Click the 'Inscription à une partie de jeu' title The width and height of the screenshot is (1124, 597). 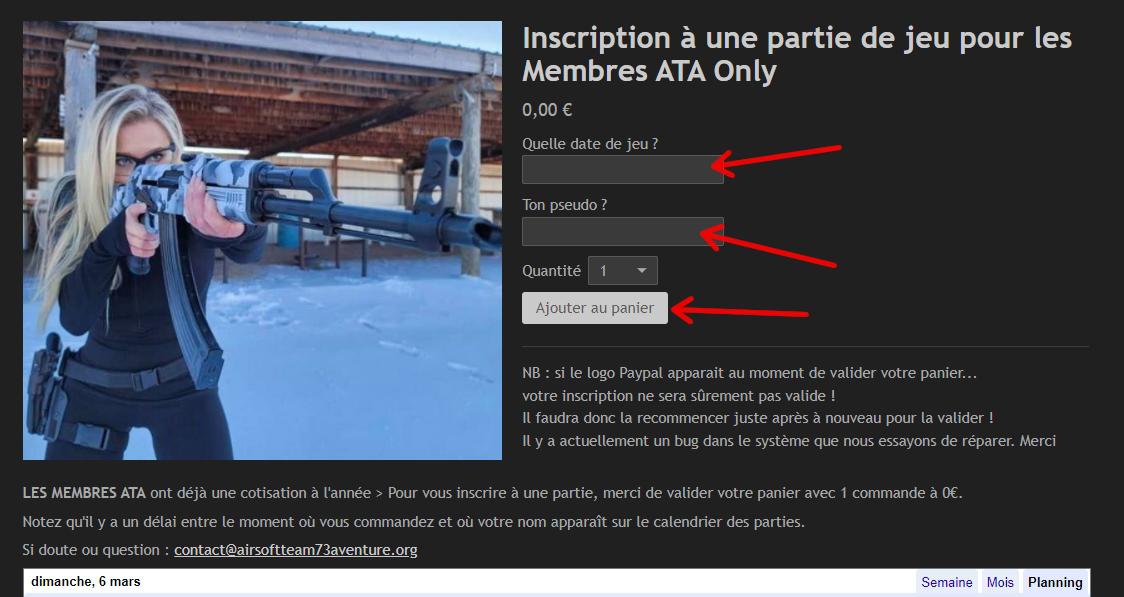coord(796,54)
